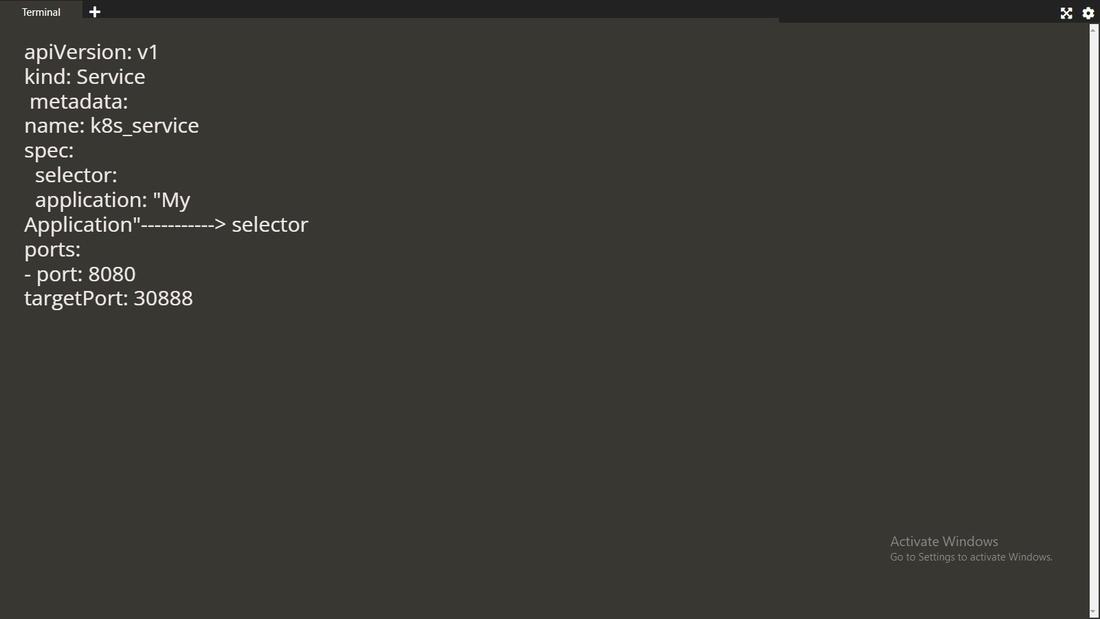
Task: Click the selector: line in the YAML
Action: click(x=75, y=174)
